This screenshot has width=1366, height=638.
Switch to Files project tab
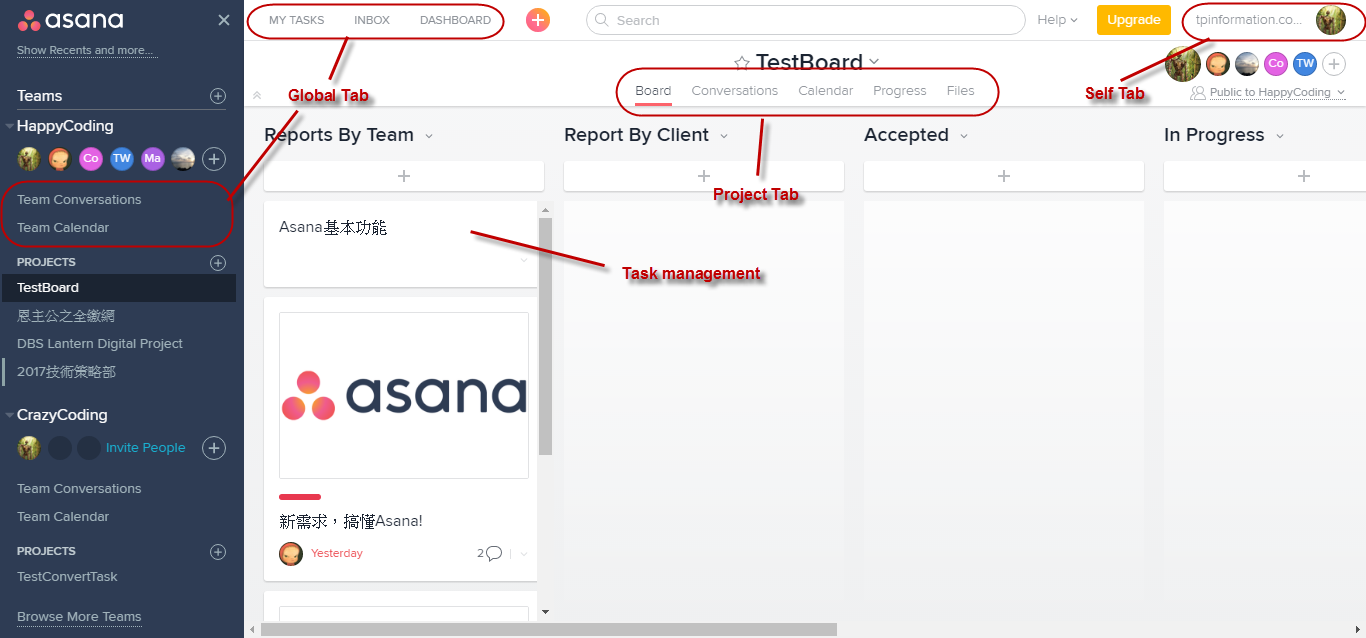(961, 91)
